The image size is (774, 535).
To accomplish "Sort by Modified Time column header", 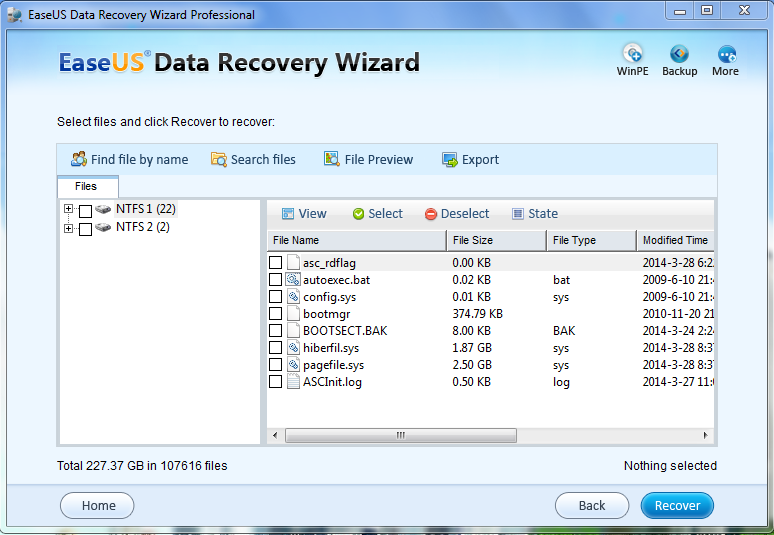I will point(676,240).
